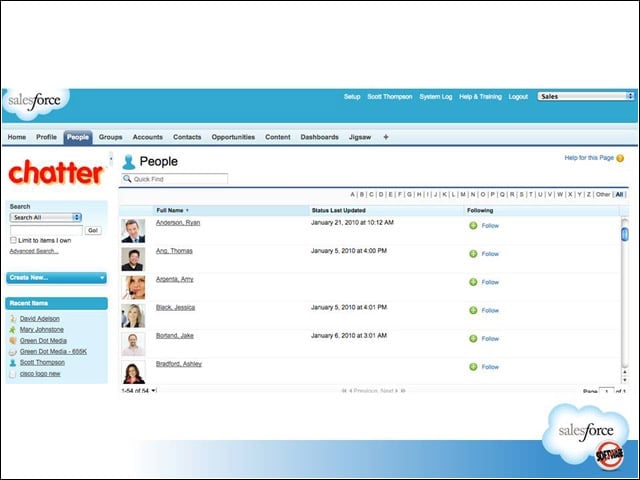Screen dimensions: 640x480
Task: Select the All alphabet filter
Action: click(619, 194)
